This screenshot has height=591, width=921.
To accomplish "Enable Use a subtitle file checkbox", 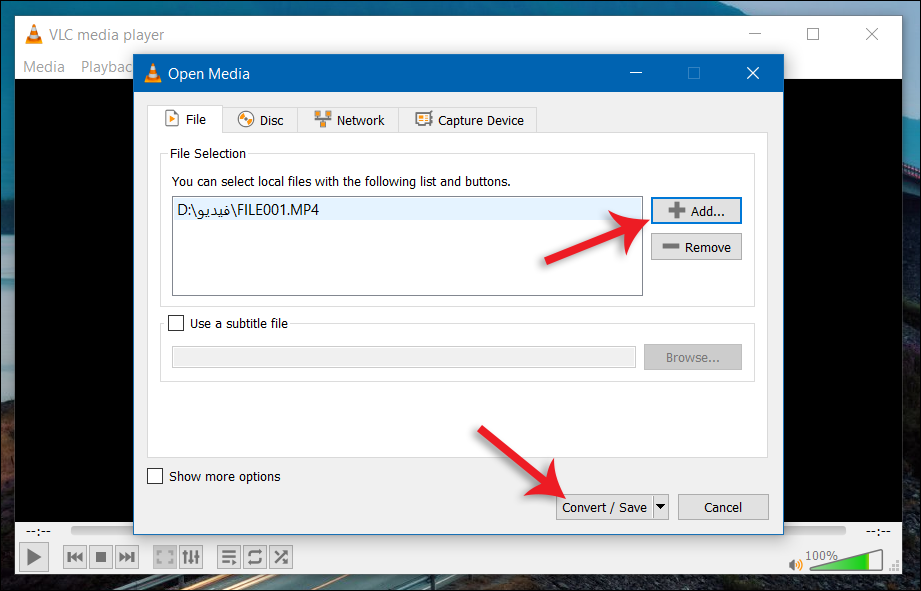I will click(x=176, y=323).
